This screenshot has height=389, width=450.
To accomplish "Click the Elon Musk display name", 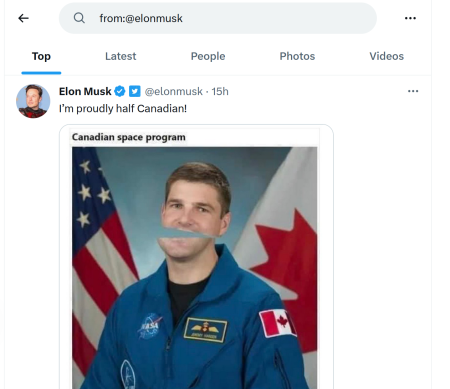I will 85,91.
